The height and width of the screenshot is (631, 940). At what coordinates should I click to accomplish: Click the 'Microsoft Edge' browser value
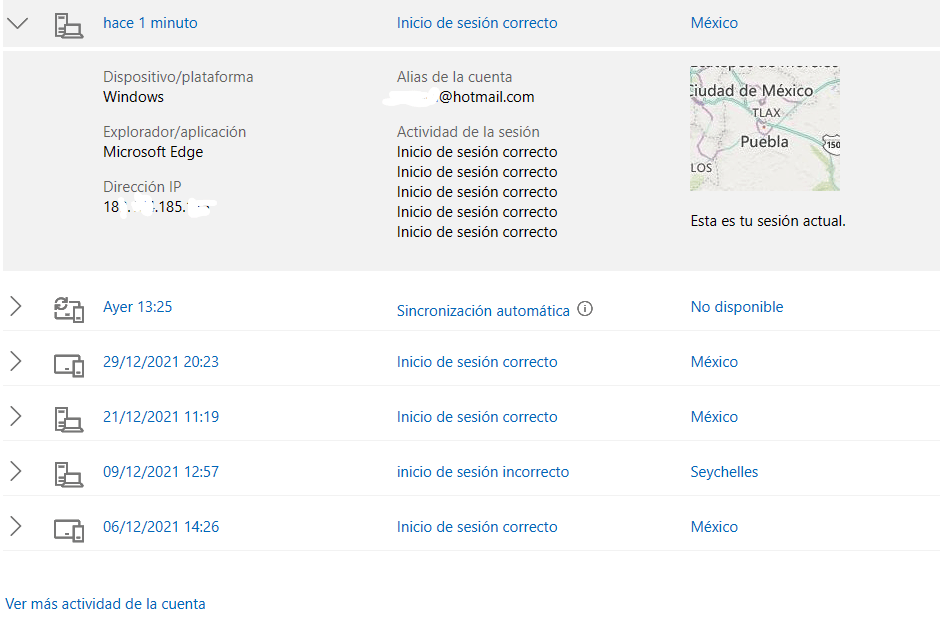coord(153,152)
